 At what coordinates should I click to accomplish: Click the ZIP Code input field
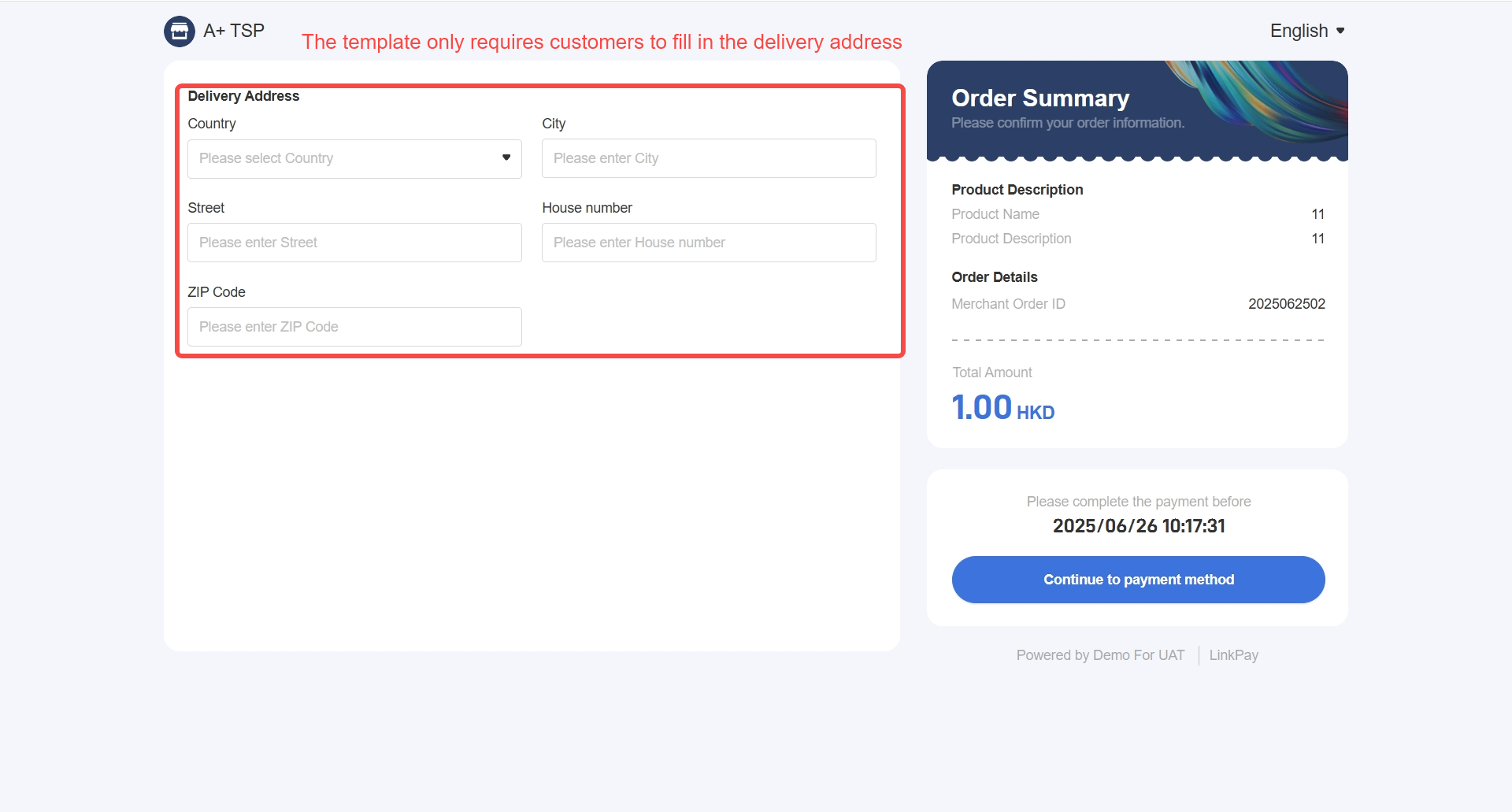click(x=354, y=327)
